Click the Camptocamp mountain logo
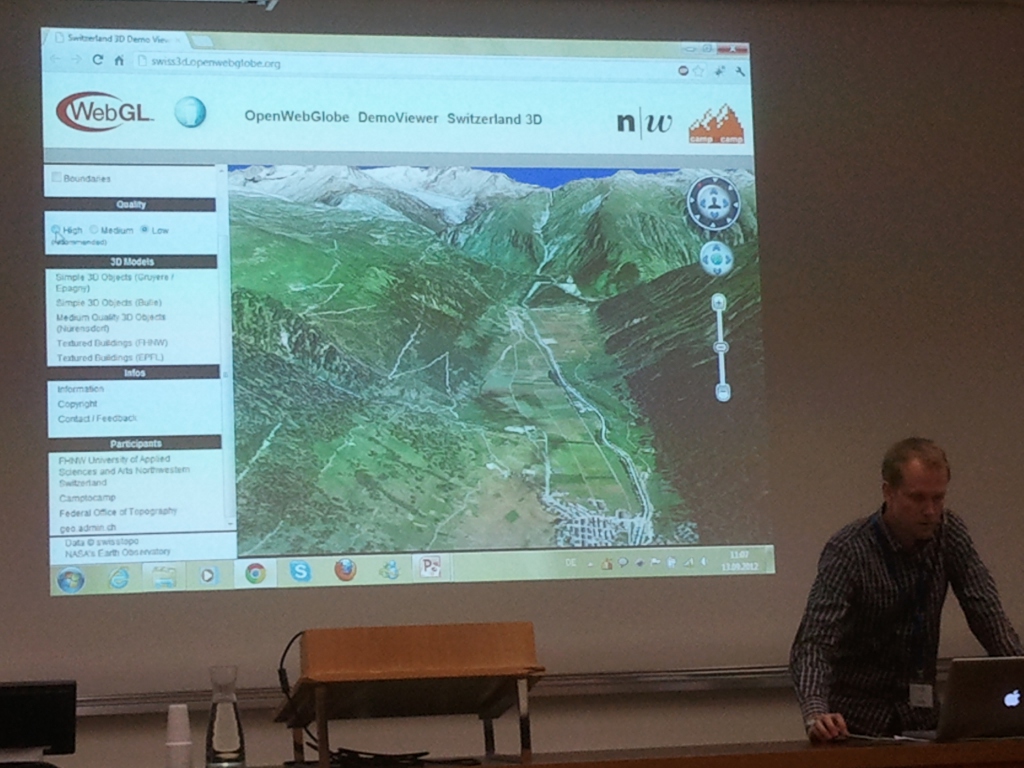This screenshot has height=768, width=1024. [x=716, y=124]
